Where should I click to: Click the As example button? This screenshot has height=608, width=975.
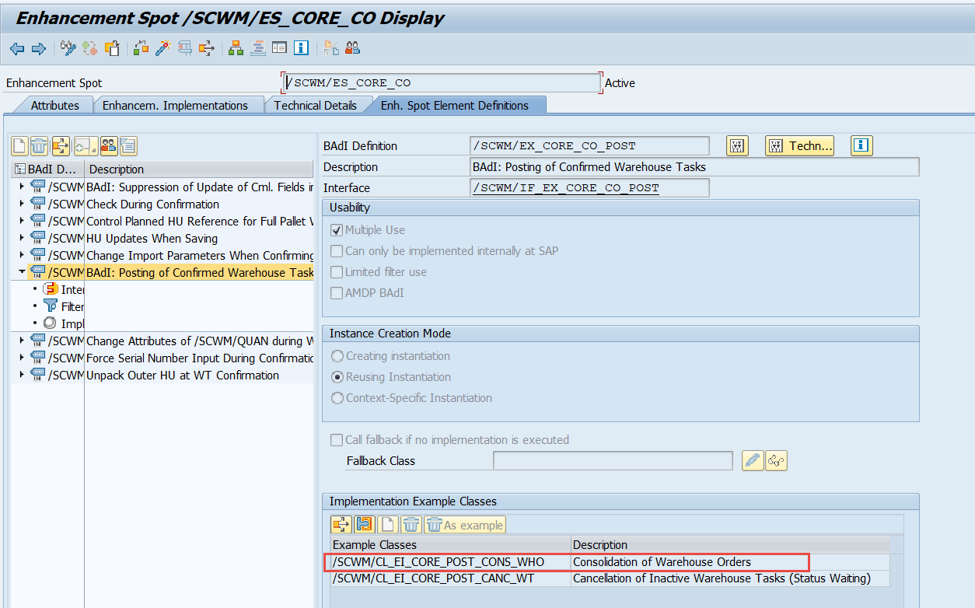point(465,525)
